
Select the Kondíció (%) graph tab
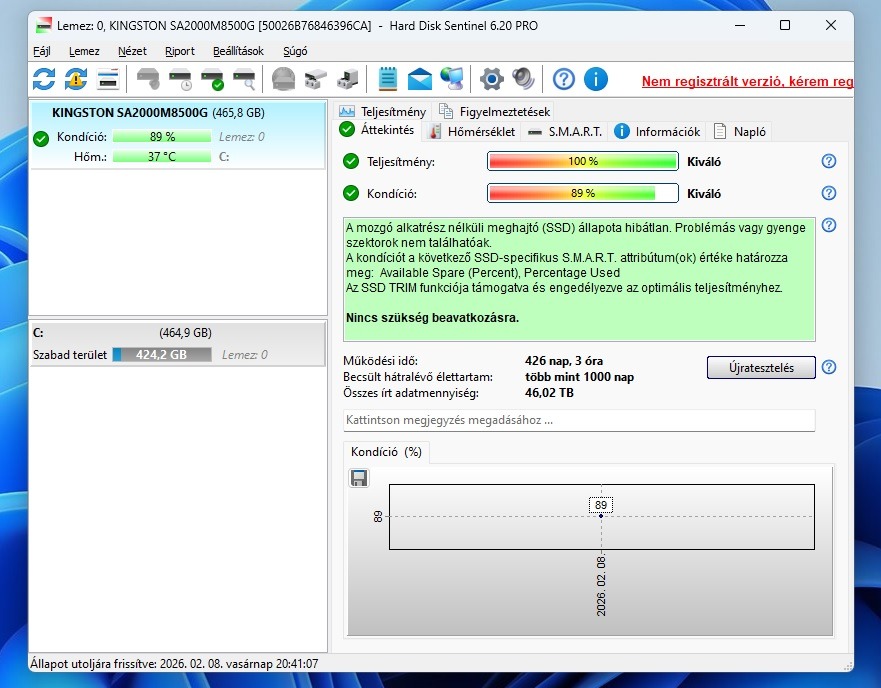click(386, 452)
